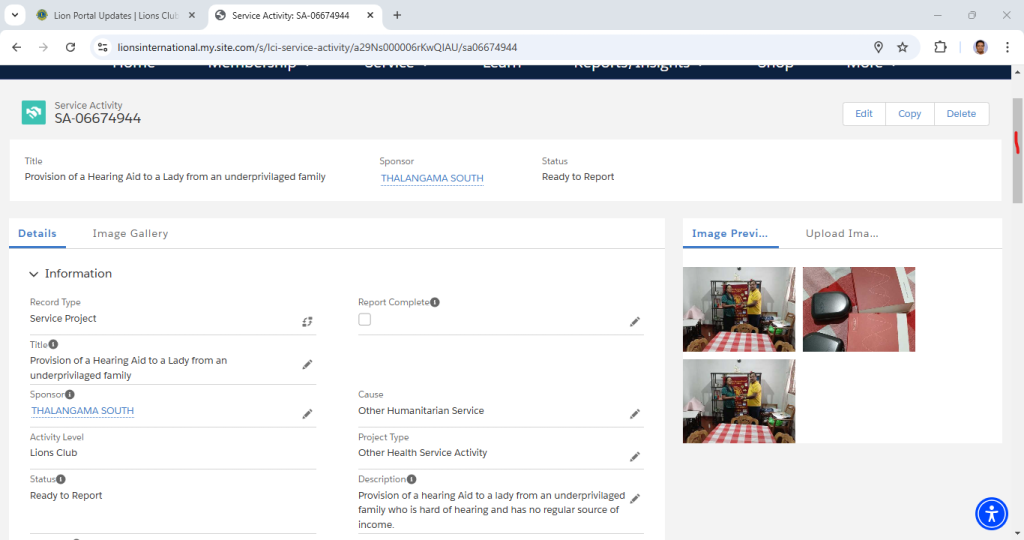1024x540 pixels.
Task: Open a new browser tab
Action: coord(397,15)
